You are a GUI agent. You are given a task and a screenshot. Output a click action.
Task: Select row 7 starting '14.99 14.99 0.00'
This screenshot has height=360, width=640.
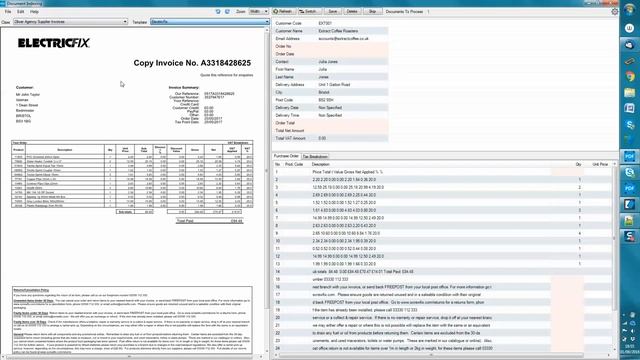(x=442, y=218)
